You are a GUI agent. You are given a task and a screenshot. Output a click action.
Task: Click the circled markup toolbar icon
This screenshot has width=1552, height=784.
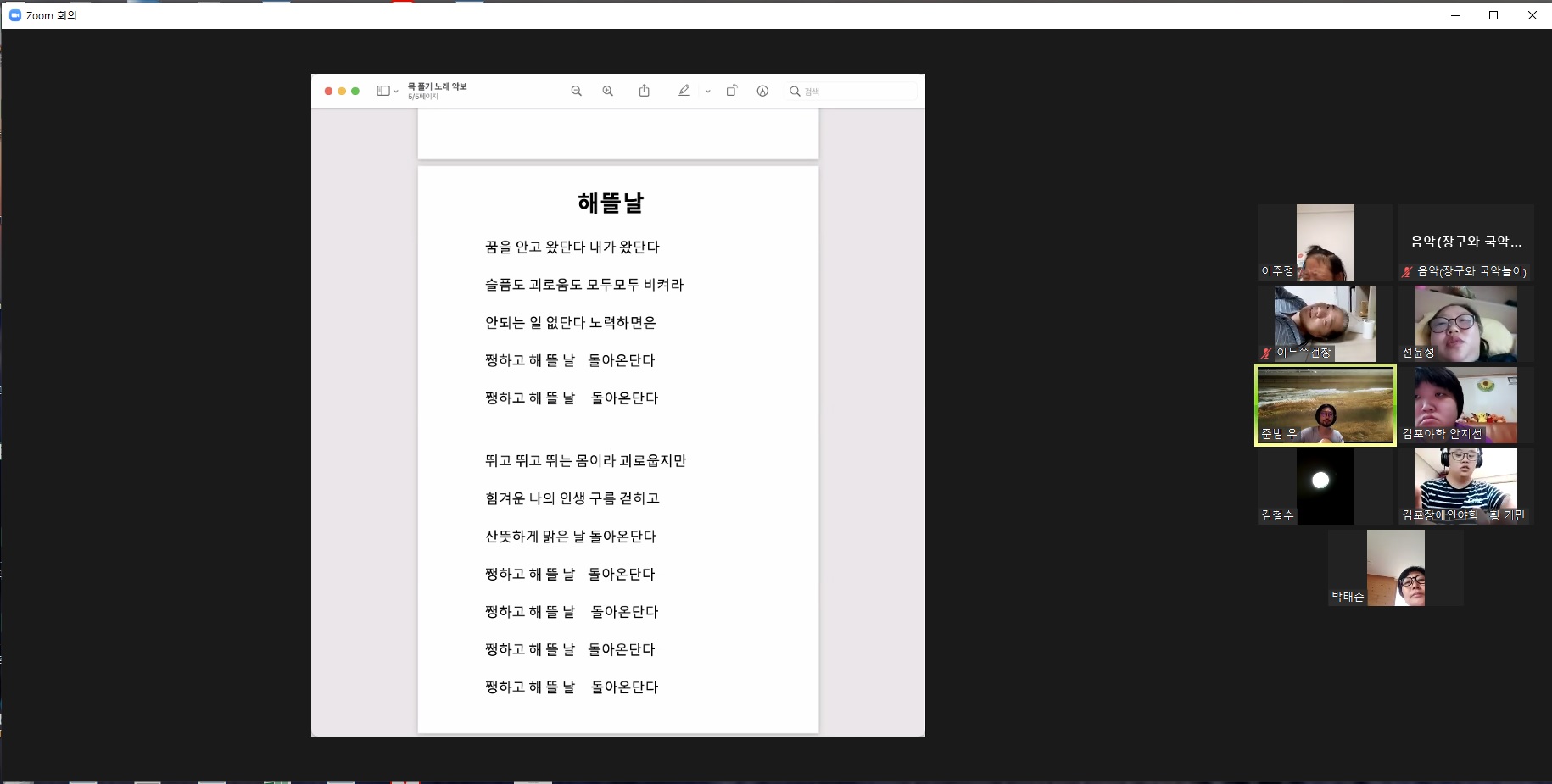click(x=762, y=91)
